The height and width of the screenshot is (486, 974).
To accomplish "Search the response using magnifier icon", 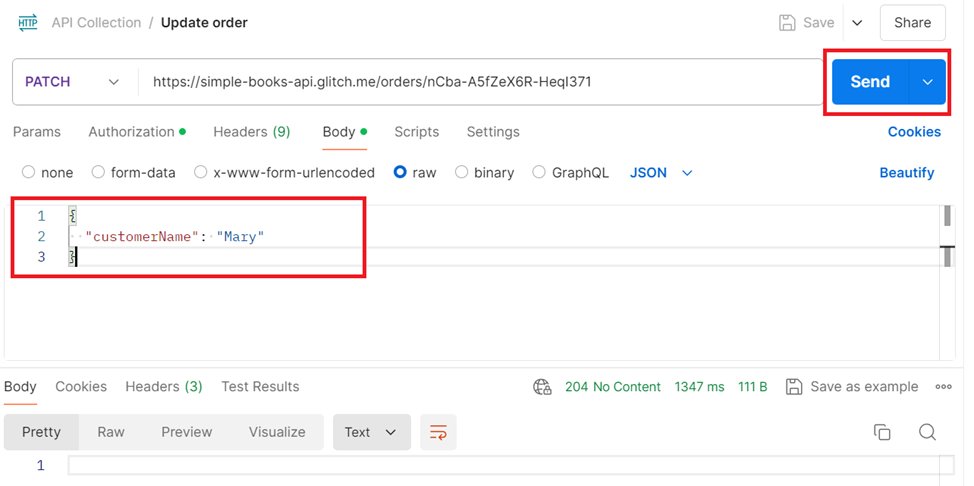I will (927, 432).
